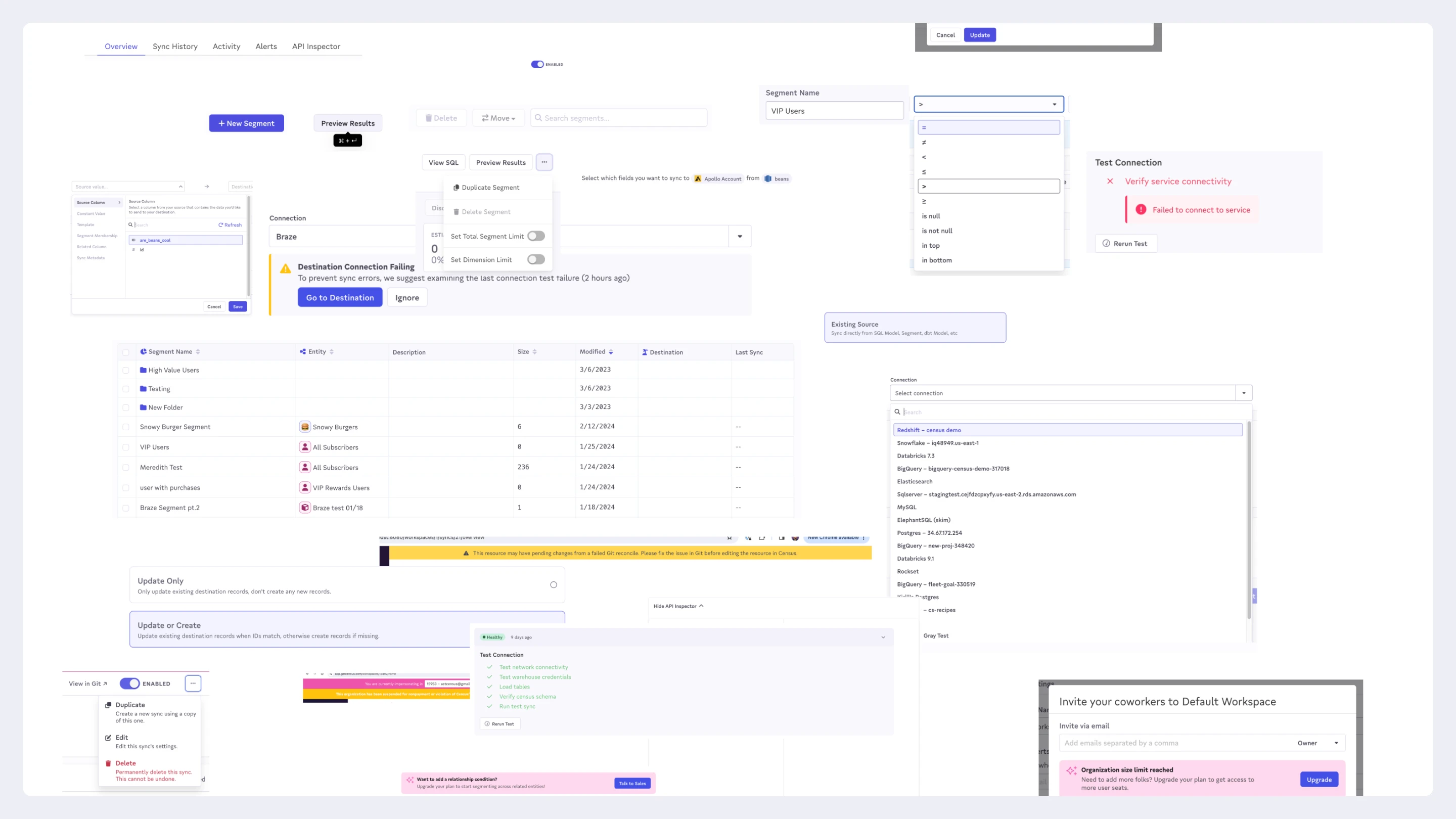Click the connection list vertical scrollbar
Image resolution: width=1456 pixels, height=819 pixels.
[1249, 520]
